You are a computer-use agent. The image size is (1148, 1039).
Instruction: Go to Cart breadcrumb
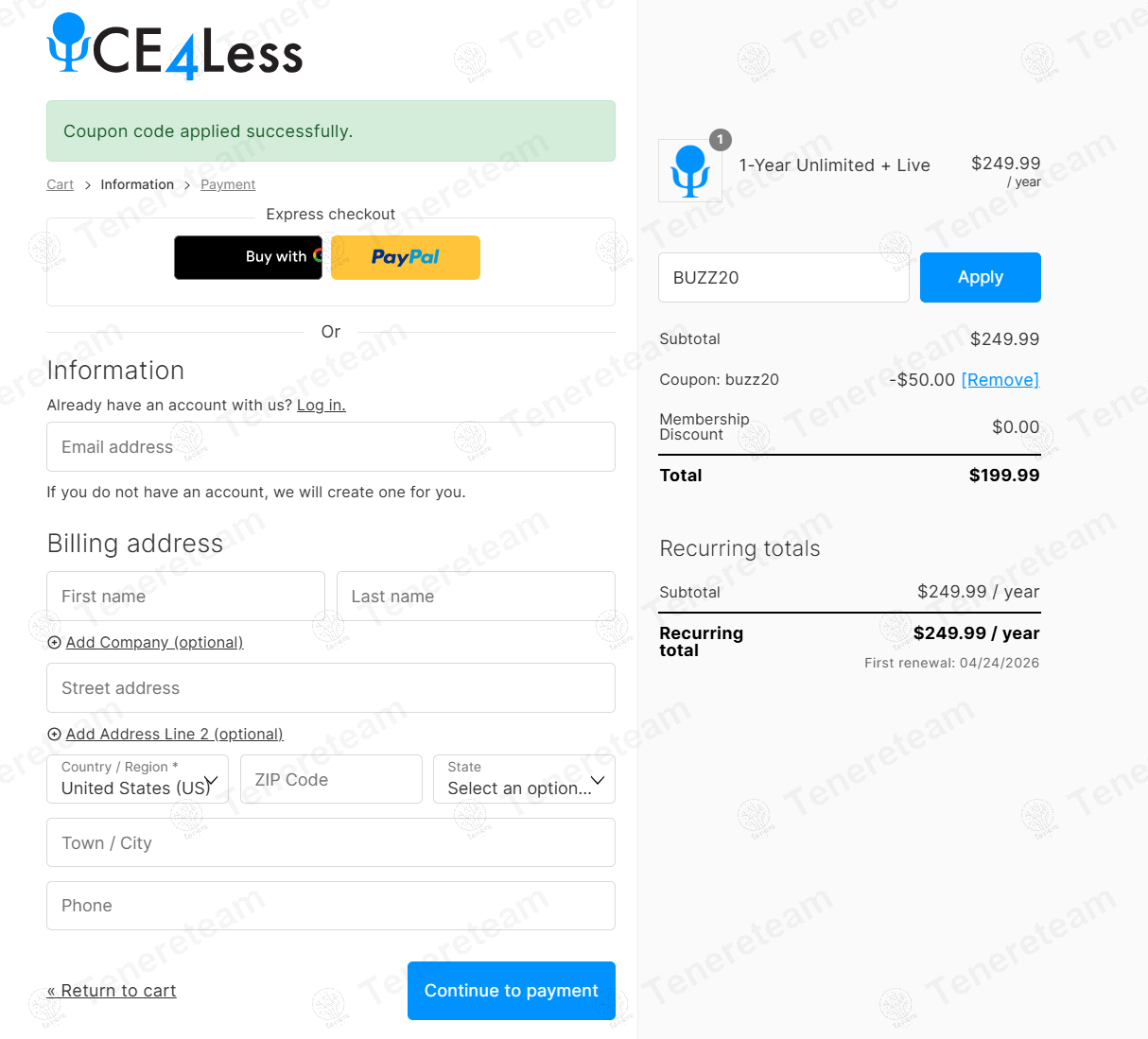pyautogui.click(x=60, y=184)
